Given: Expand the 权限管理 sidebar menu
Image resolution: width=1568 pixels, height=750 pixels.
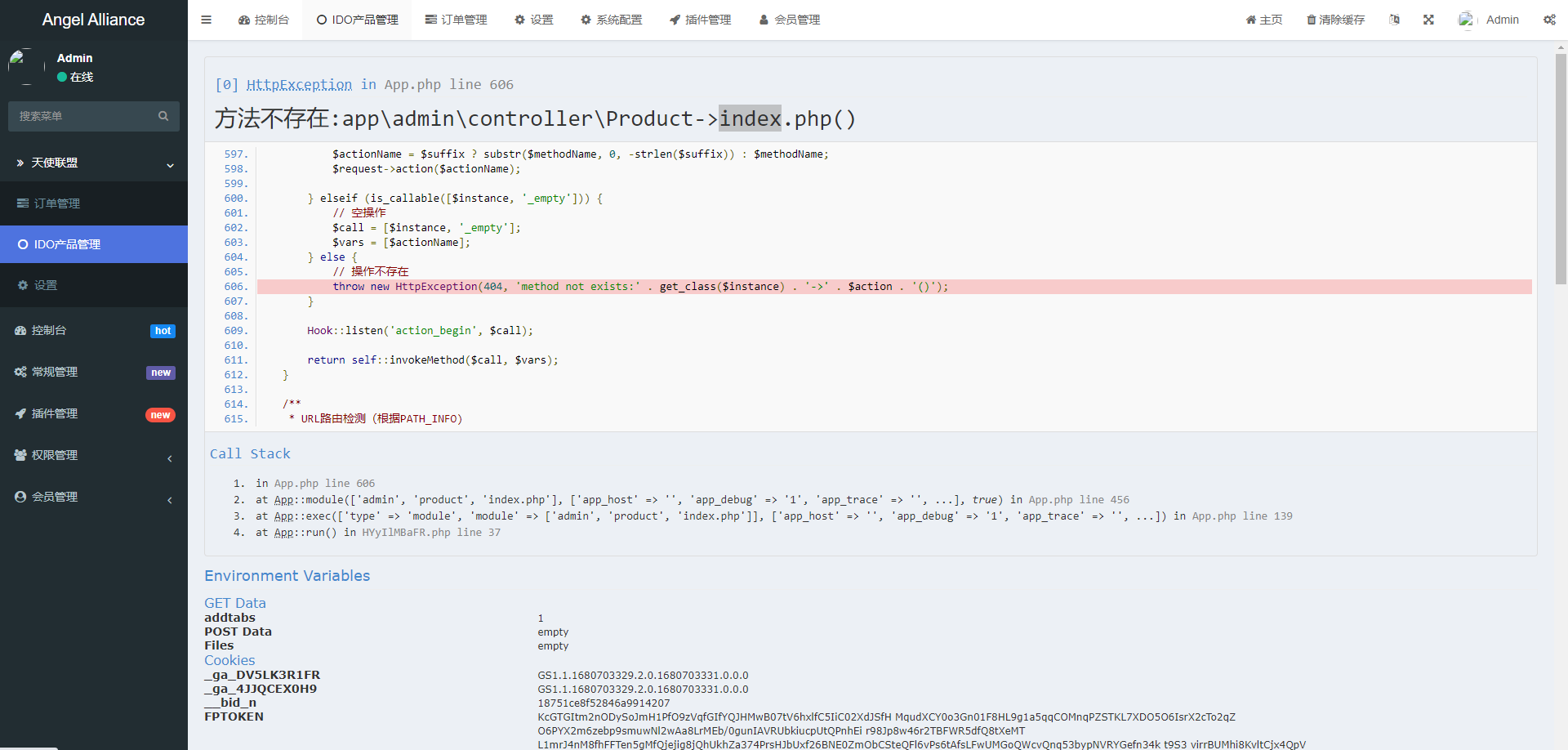Looking at the screenshot, I should point(94,455).
